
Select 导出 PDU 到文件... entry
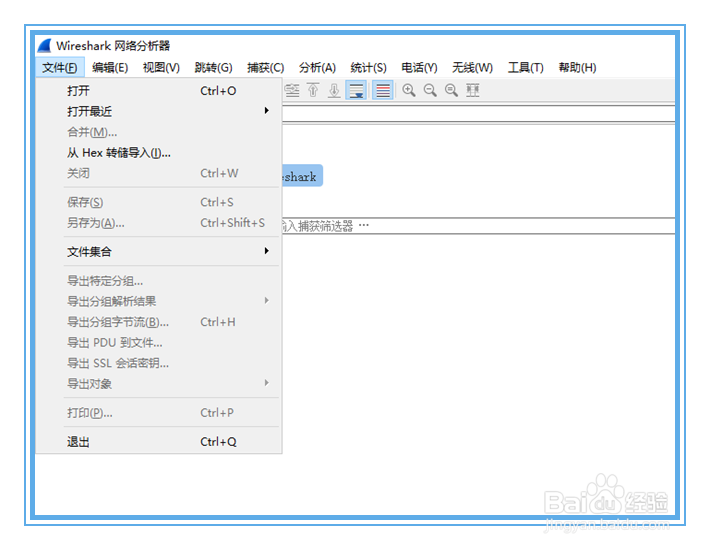pos(159,343)
